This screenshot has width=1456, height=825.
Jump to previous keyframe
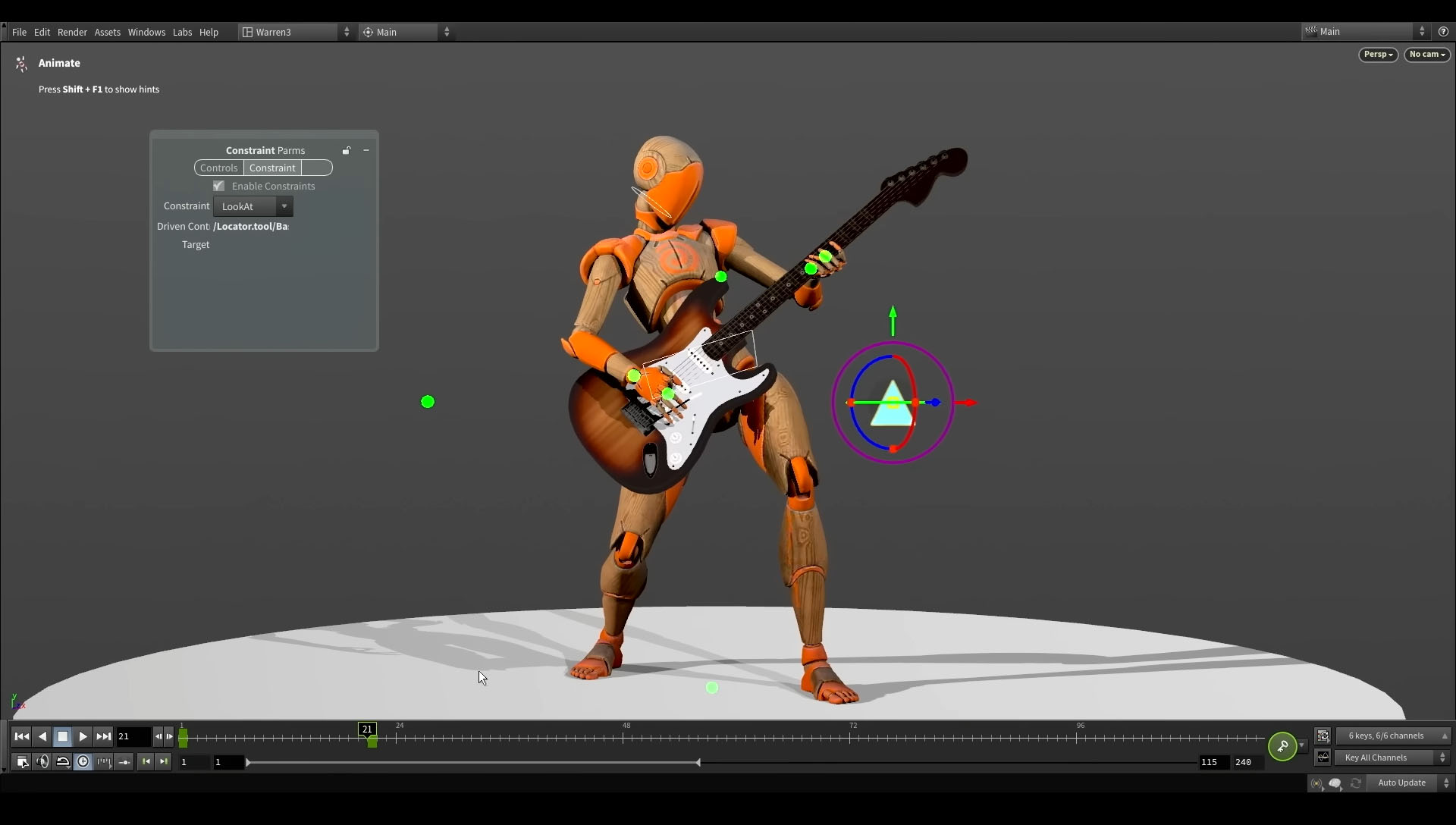(x=146, y=762)
